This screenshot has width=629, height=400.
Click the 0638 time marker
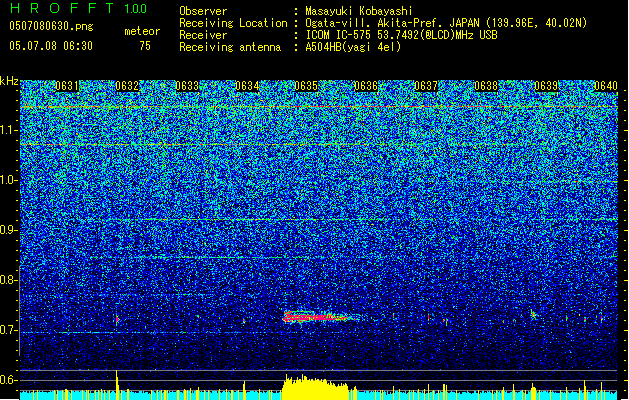(486, 86)
